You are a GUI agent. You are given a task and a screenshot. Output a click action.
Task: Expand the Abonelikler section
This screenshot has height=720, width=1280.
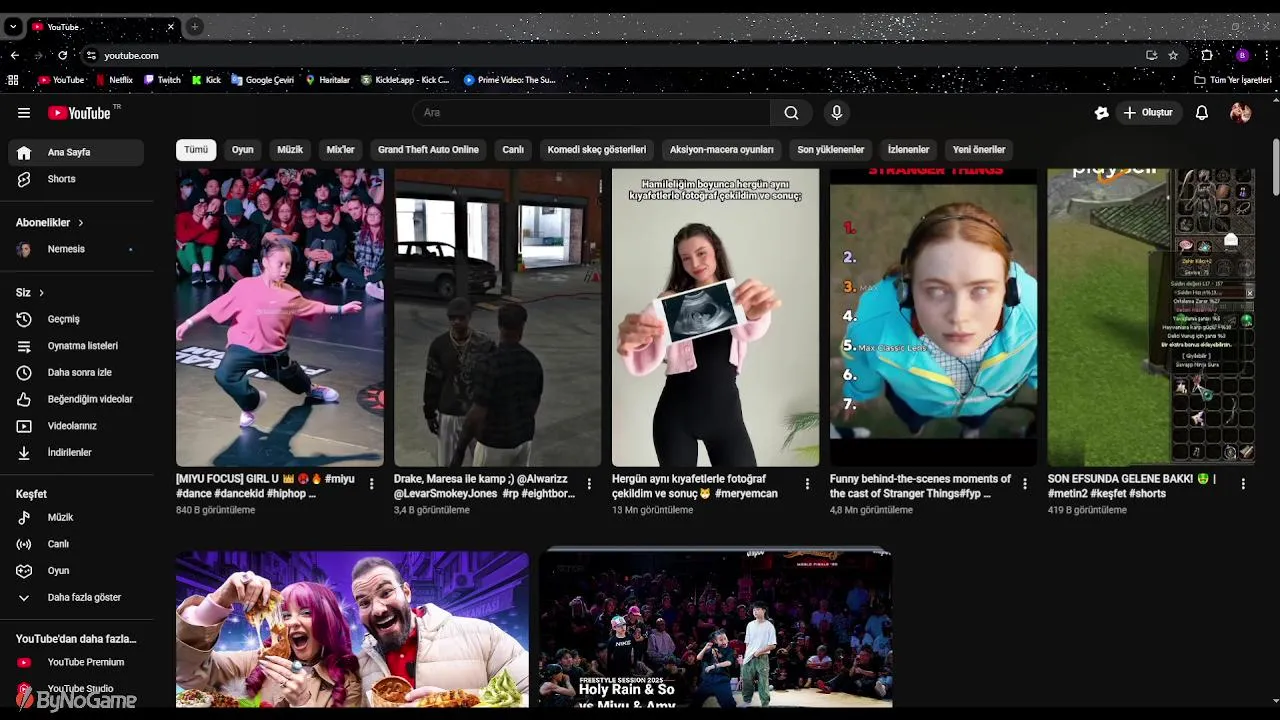coord(50,222)
